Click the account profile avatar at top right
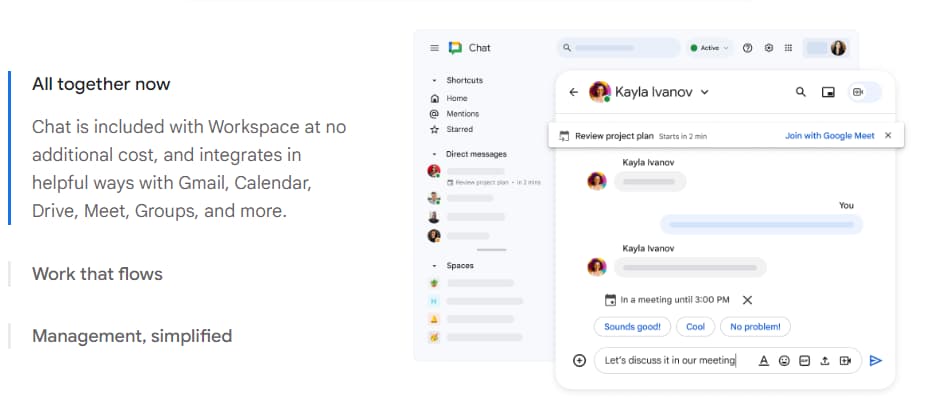The height and width of the screenshot is (417, 930). pyautogui.click(x=838, y=48)
